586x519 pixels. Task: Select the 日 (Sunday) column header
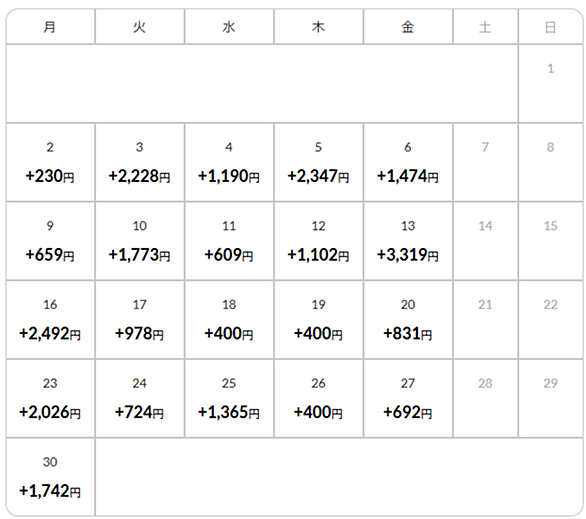(550, 27)
